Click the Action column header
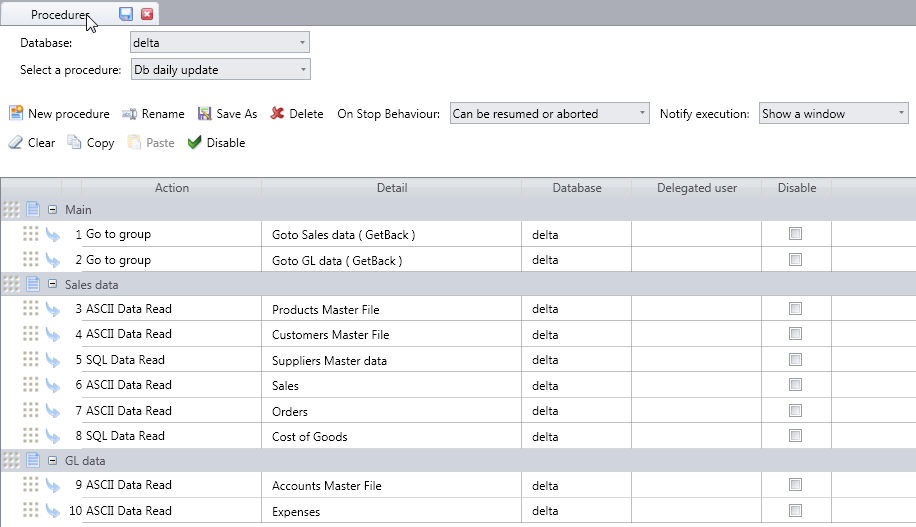Screen dimensions: 916x527 pos(171,188)
